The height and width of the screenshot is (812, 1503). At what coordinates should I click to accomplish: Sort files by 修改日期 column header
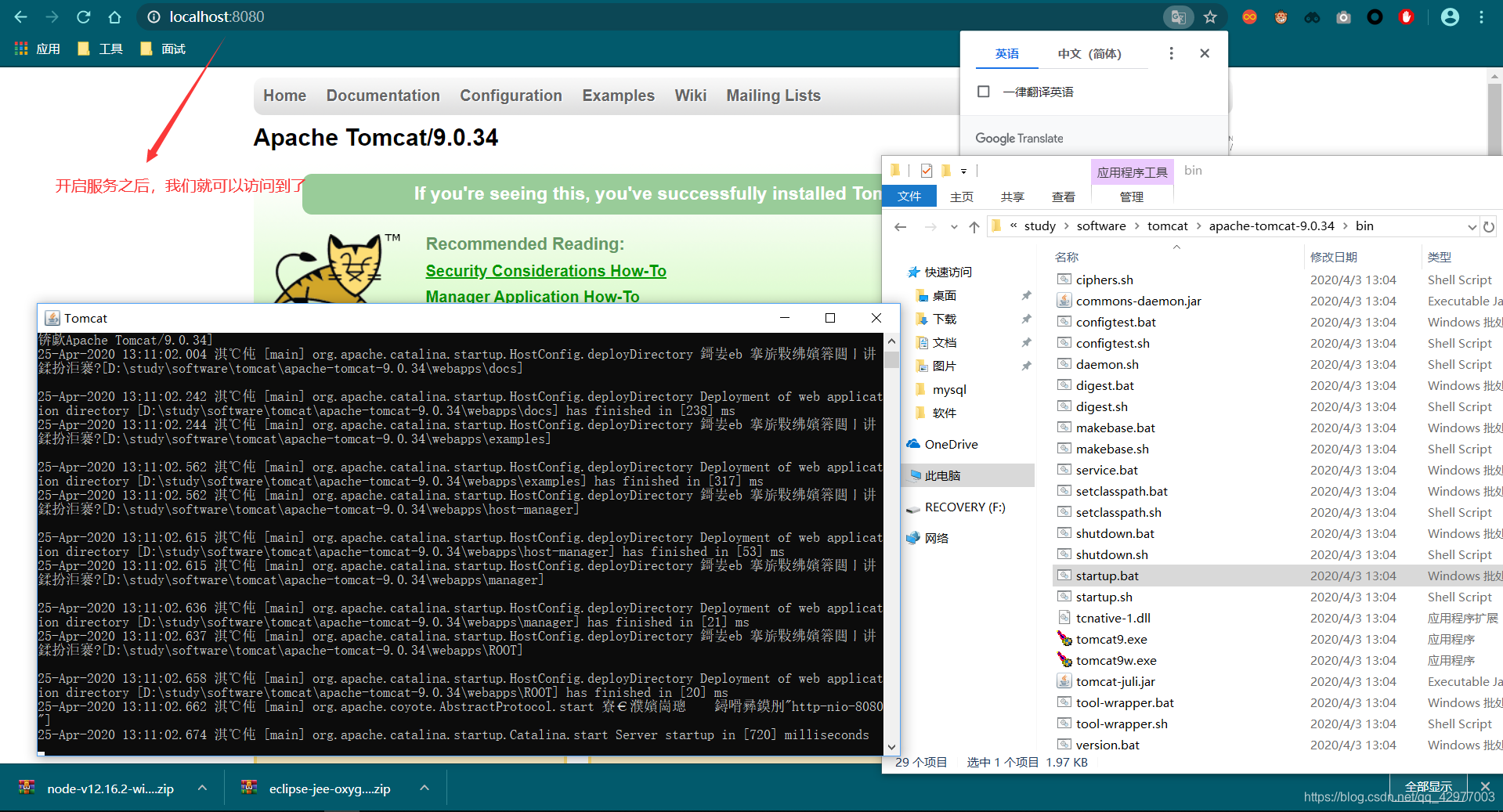(x=1334, y=257)
